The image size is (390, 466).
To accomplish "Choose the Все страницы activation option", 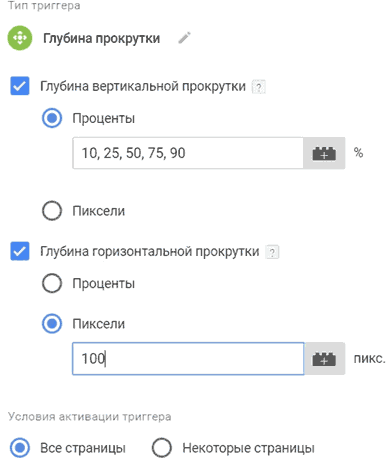I will (20, 448).
